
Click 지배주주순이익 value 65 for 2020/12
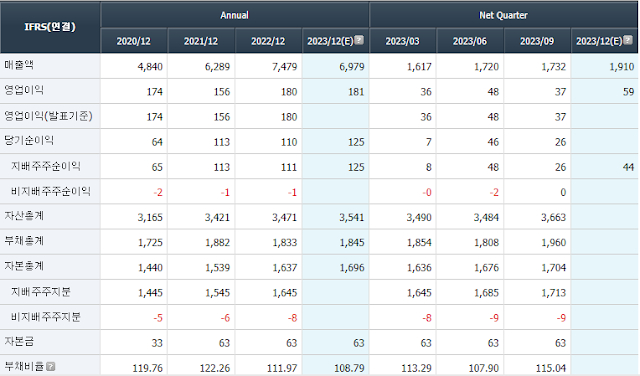pyautogui.click(x=157, y=167)
